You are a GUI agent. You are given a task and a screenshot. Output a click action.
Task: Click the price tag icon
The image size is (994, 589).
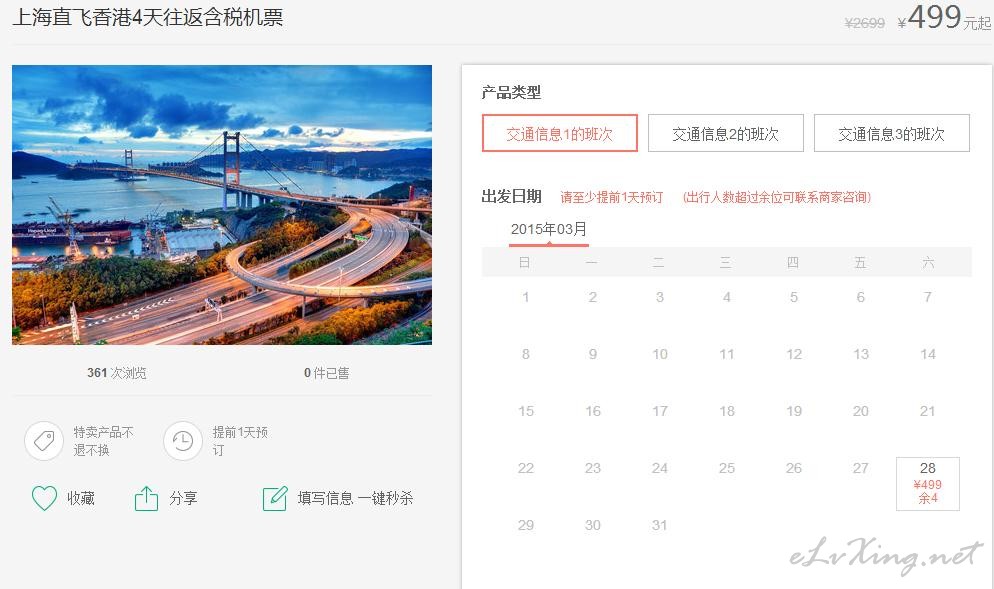44,441
